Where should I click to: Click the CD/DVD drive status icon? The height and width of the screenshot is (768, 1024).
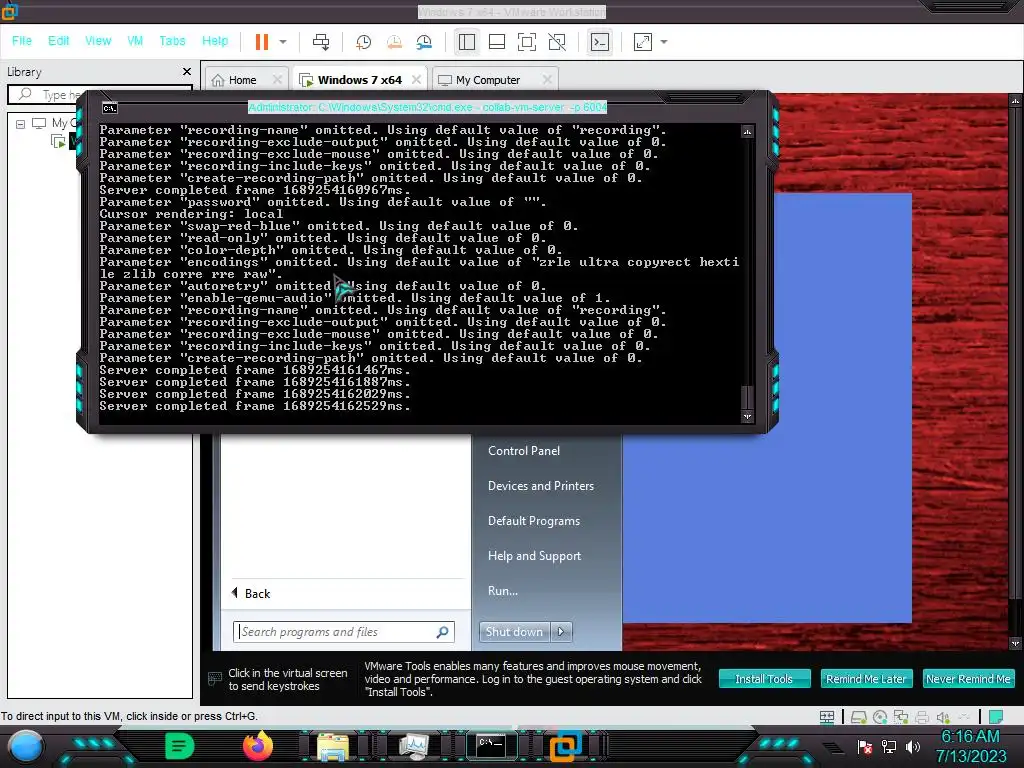[x=880, y=717]
